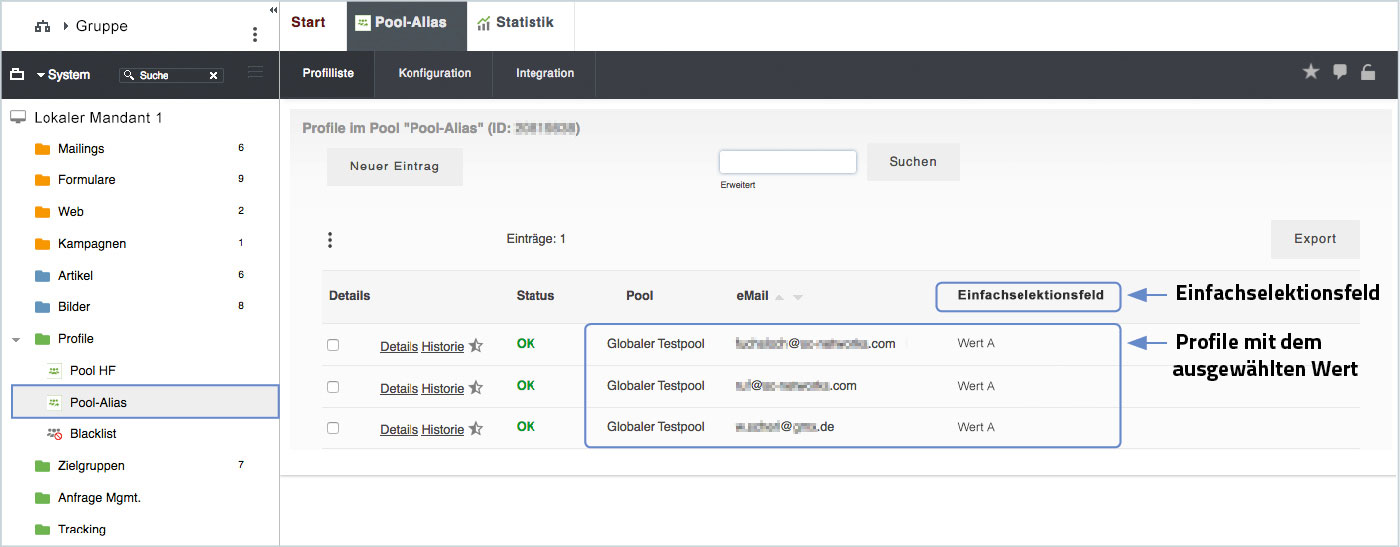Focus the search input next to Suchen
Viewport: 1400px width, 547px height.
[x=787, y=162]
